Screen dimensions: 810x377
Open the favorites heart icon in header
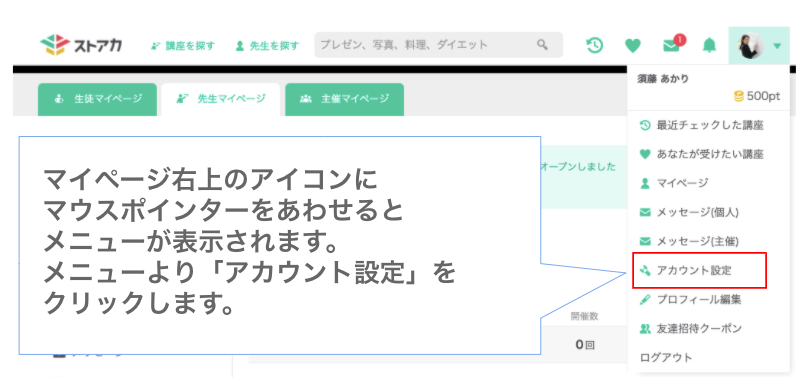click(633, 46)
